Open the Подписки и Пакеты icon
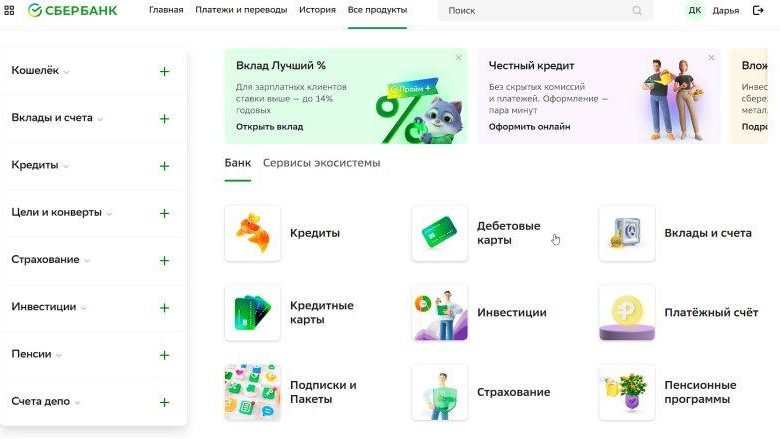The width and height of the screenshot is (780, 439). tap(252, 391)
